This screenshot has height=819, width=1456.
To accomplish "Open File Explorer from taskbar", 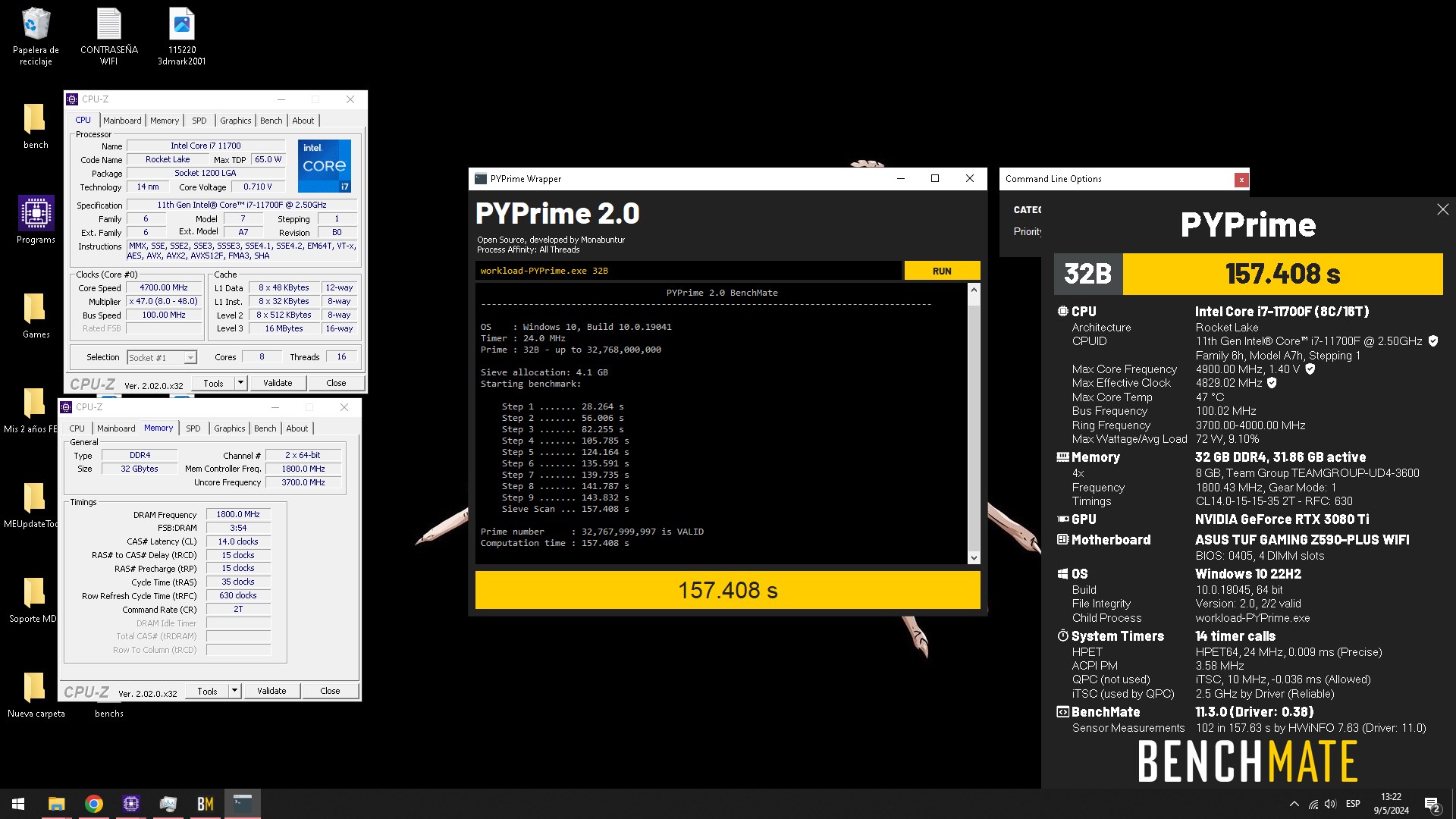I will click(57, 804).
